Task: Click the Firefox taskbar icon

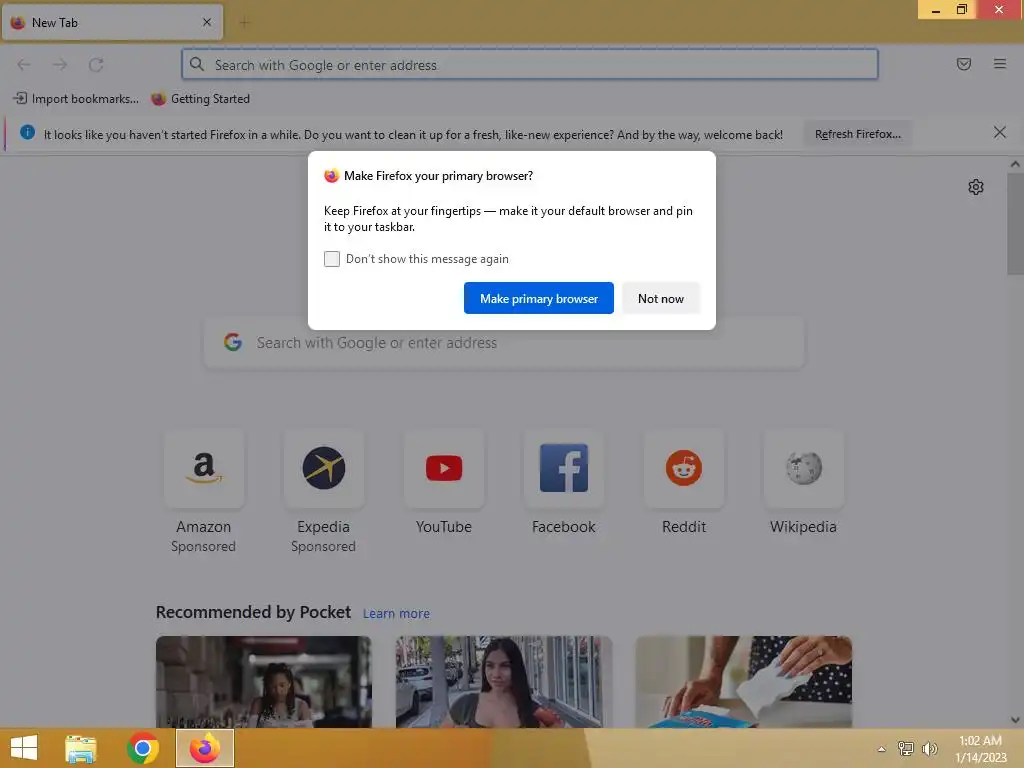Action: pos(204,748)
